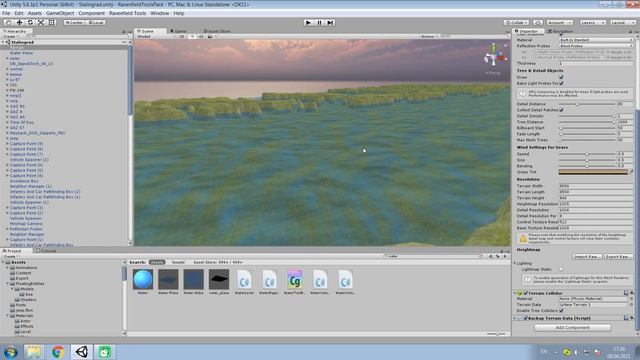Click the Add Component button
Screen dimensions: 640x360
tap(573, 327)
